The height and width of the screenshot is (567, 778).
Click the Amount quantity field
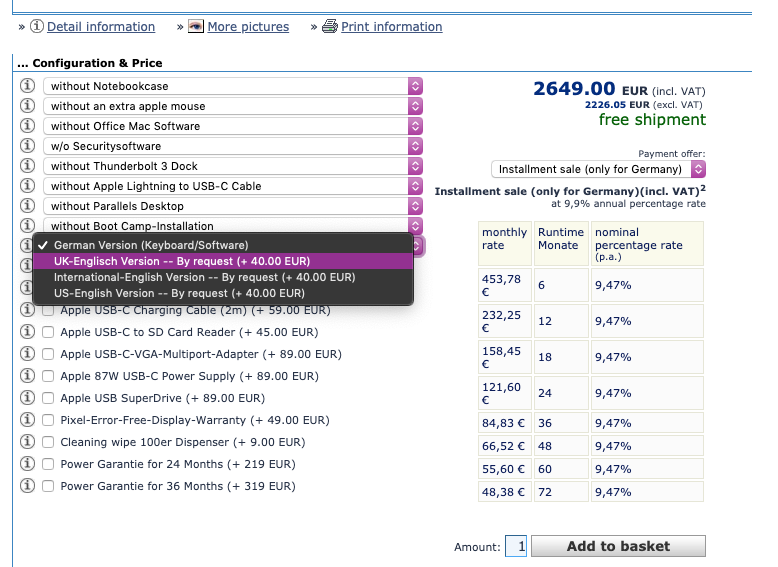click(x=516, y=546)
